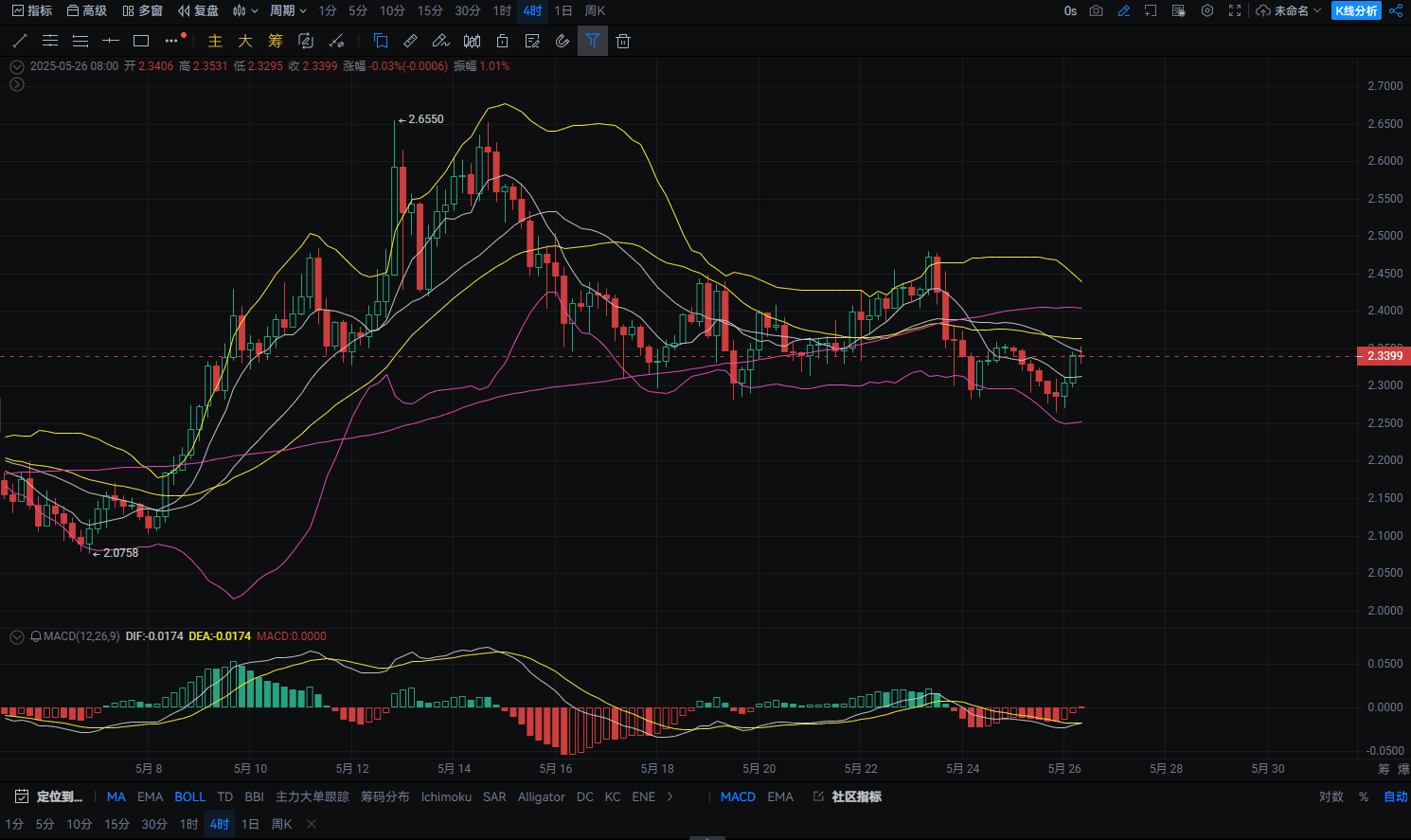Screen dimensions: 1411x840
Task: Select the 15分 timeframe in bottom bar
Action: click(x=116, y=824)
